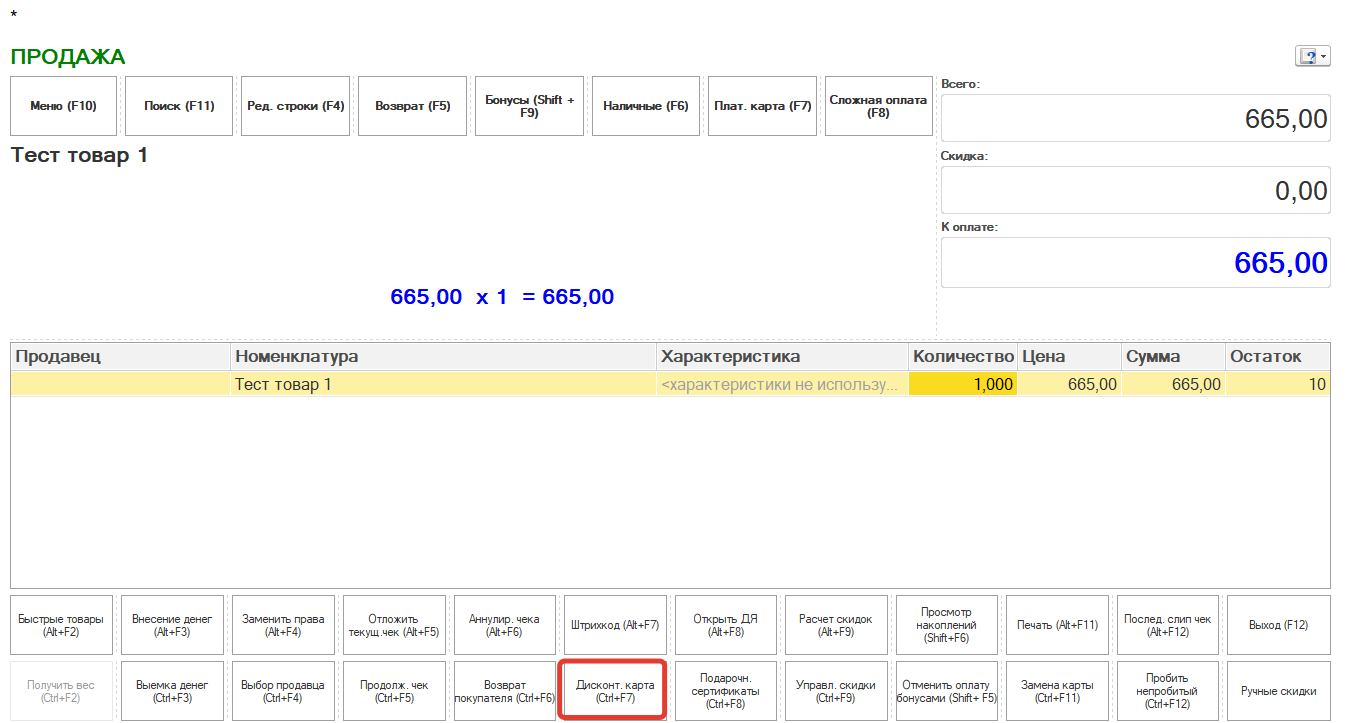Click the Количество cell value 1,000

click(x=962, y=384)
